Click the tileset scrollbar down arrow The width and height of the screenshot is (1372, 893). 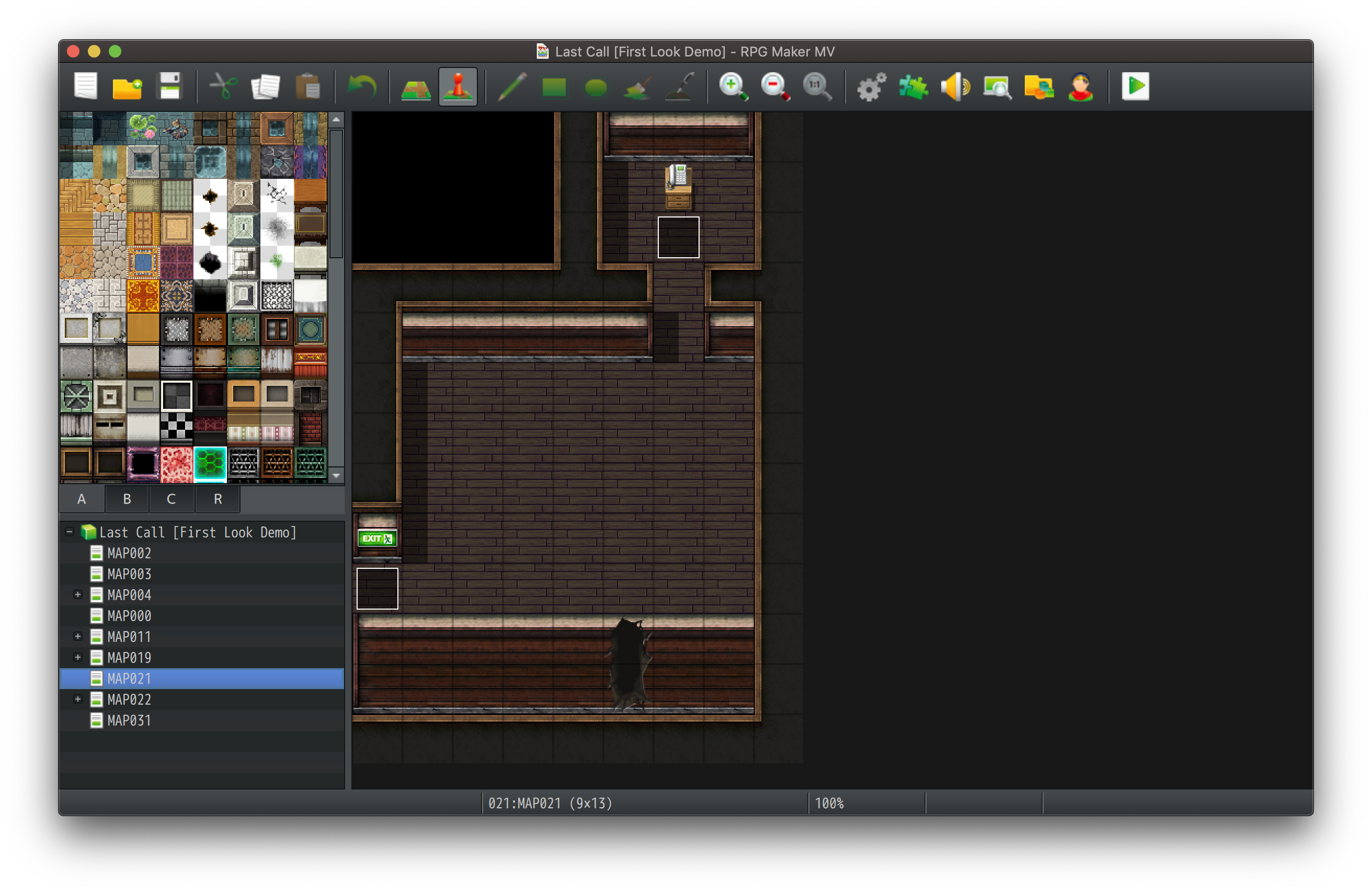pos(337,476)
